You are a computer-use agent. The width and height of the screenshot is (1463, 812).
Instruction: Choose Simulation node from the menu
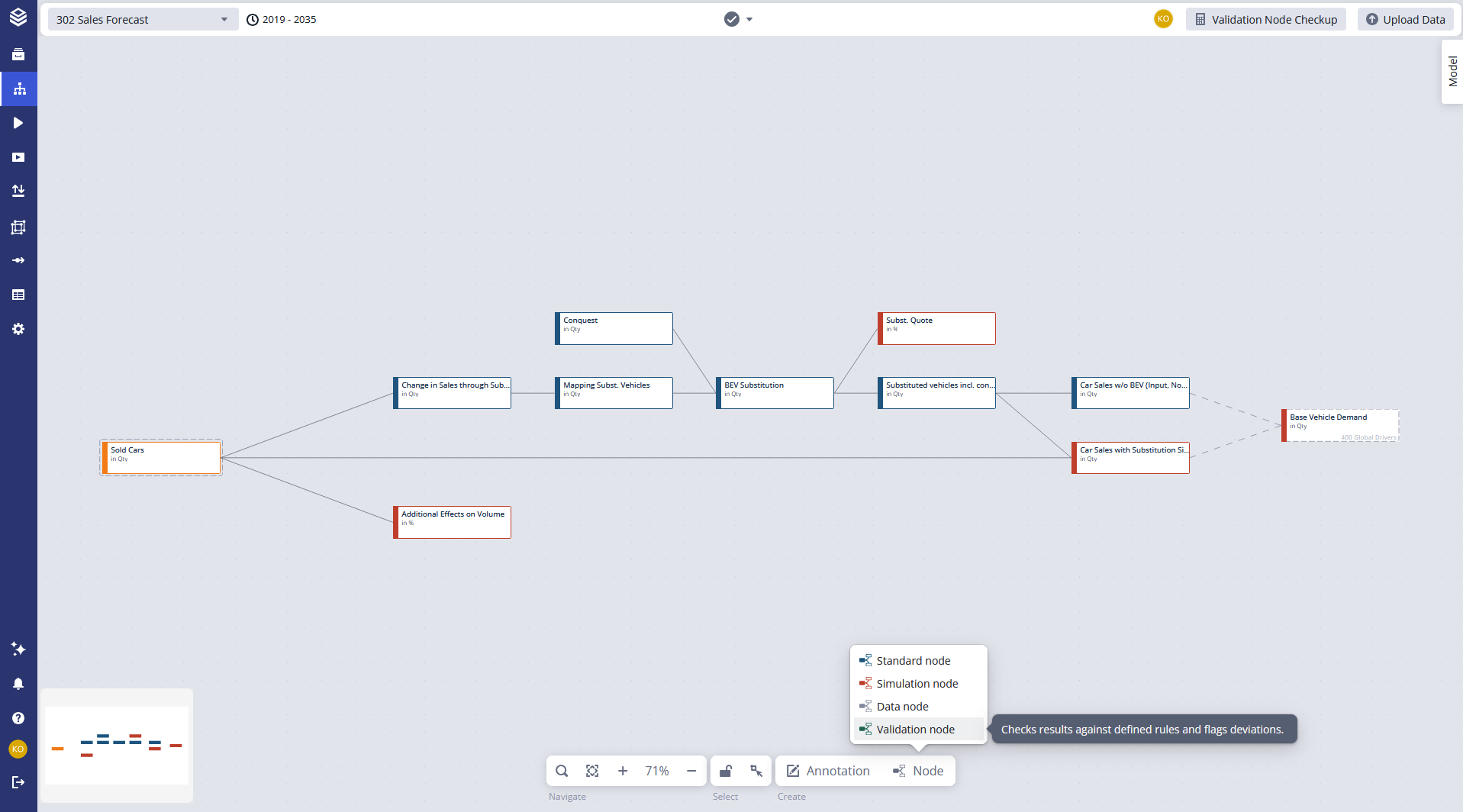tap(917, 684)
